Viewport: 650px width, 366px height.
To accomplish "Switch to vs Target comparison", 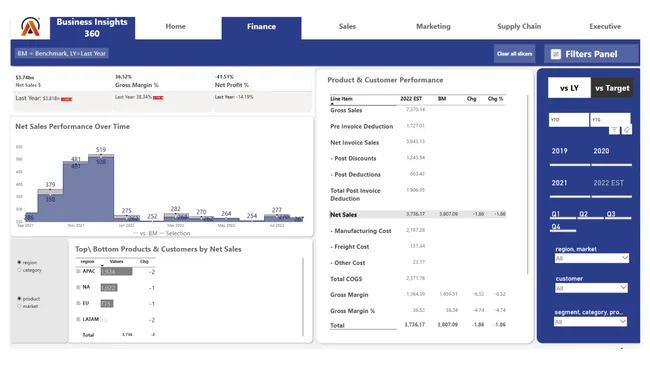I will pyautogui.click(x=612, y=88).
